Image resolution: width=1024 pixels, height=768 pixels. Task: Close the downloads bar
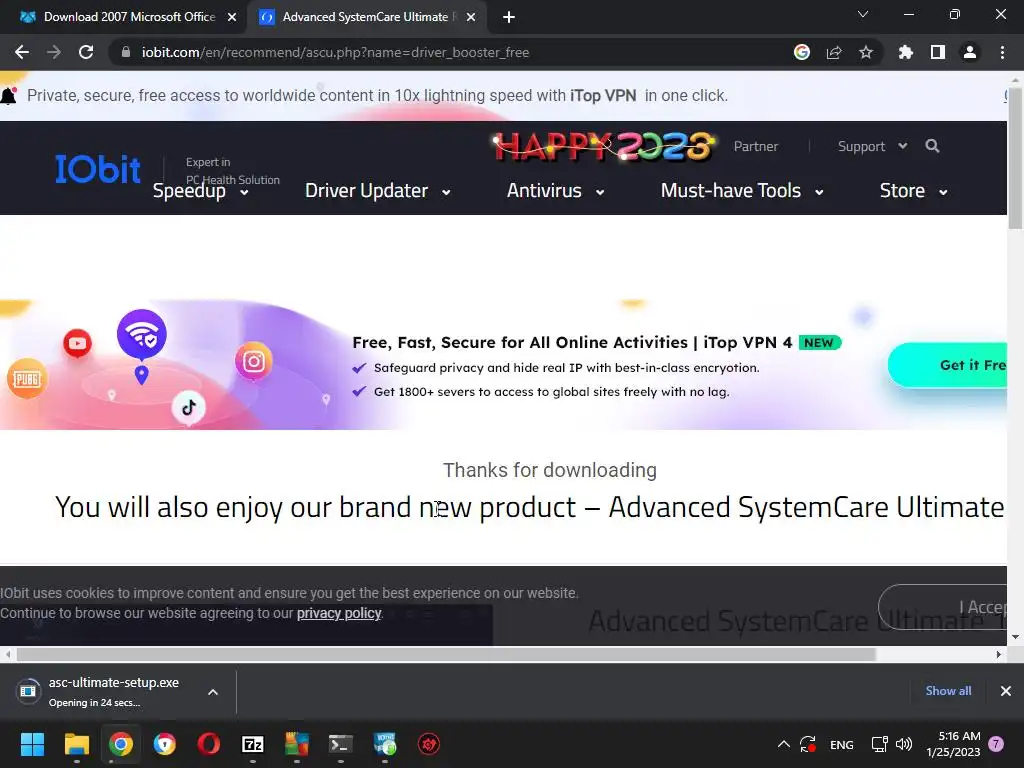[x=1006, y=691]
